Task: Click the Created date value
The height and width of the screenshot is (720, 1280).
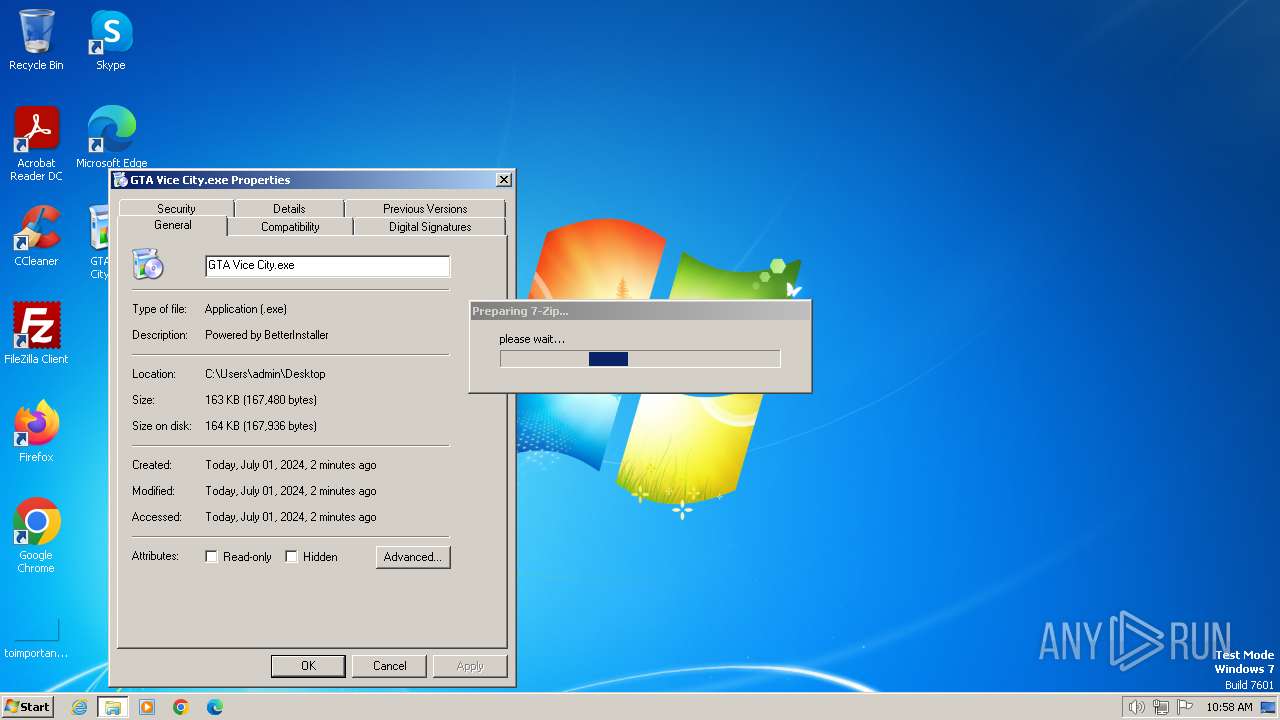Action: pyautogui.click(x=291, y=465)
